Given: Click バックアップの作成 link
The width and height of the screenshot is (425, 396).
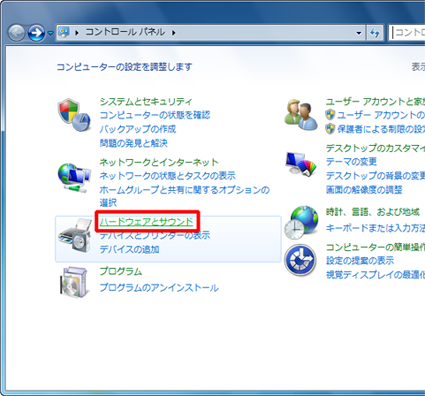Looking at the screenshot, I should coord(138,129).
